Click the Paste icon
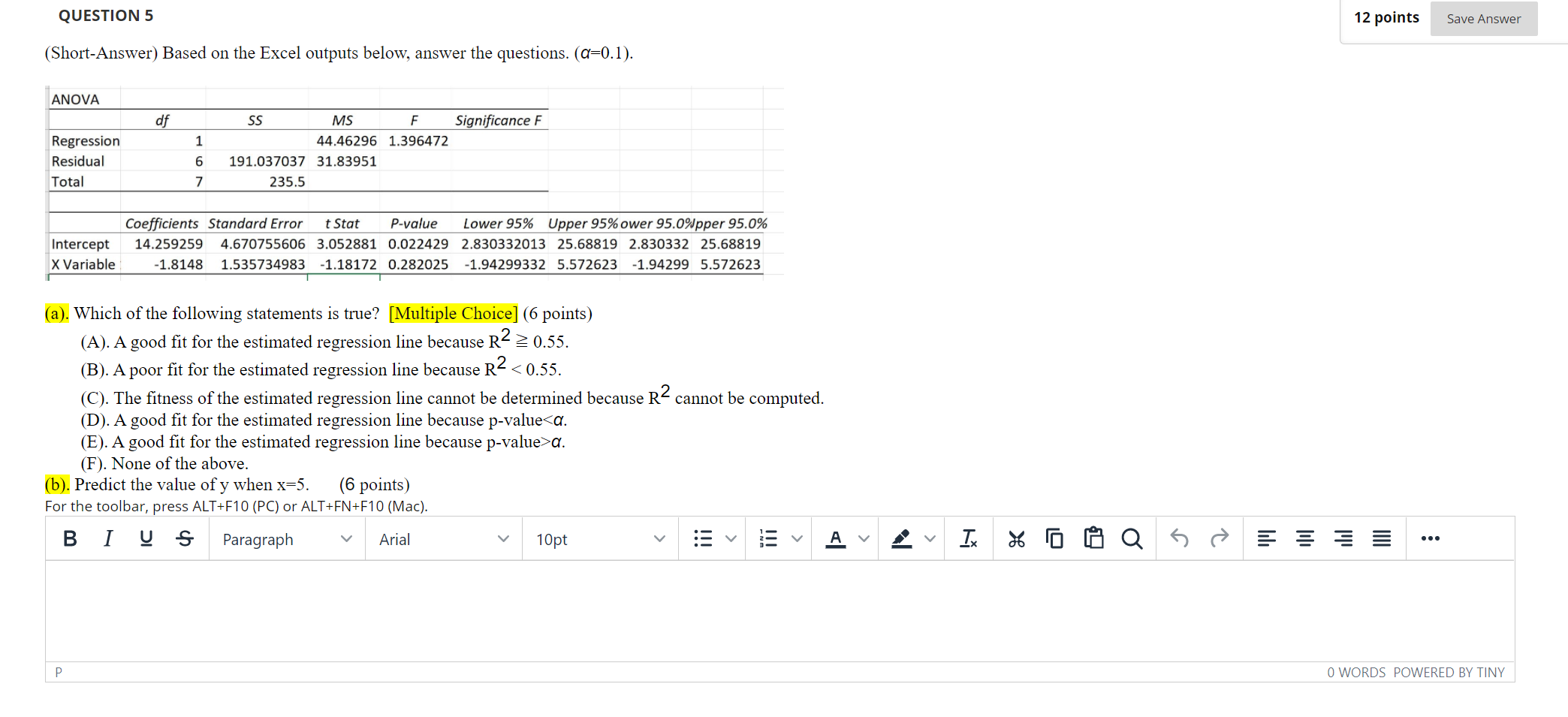The height and width of the screenshot is (717, 1568). (1093, 538)
